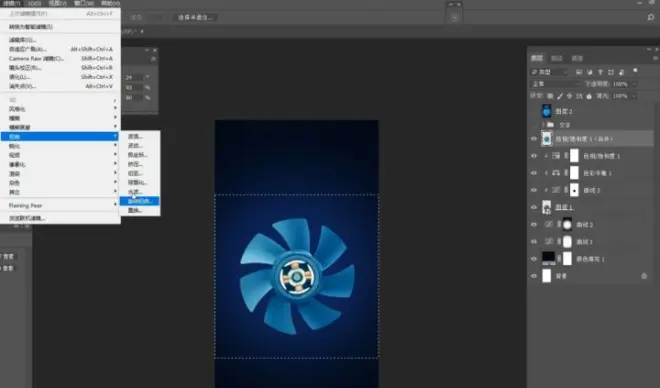Click the white mask thumbnail of 色彩平衡 1
This screenshot has width=660, height=388.
[574, 173]
